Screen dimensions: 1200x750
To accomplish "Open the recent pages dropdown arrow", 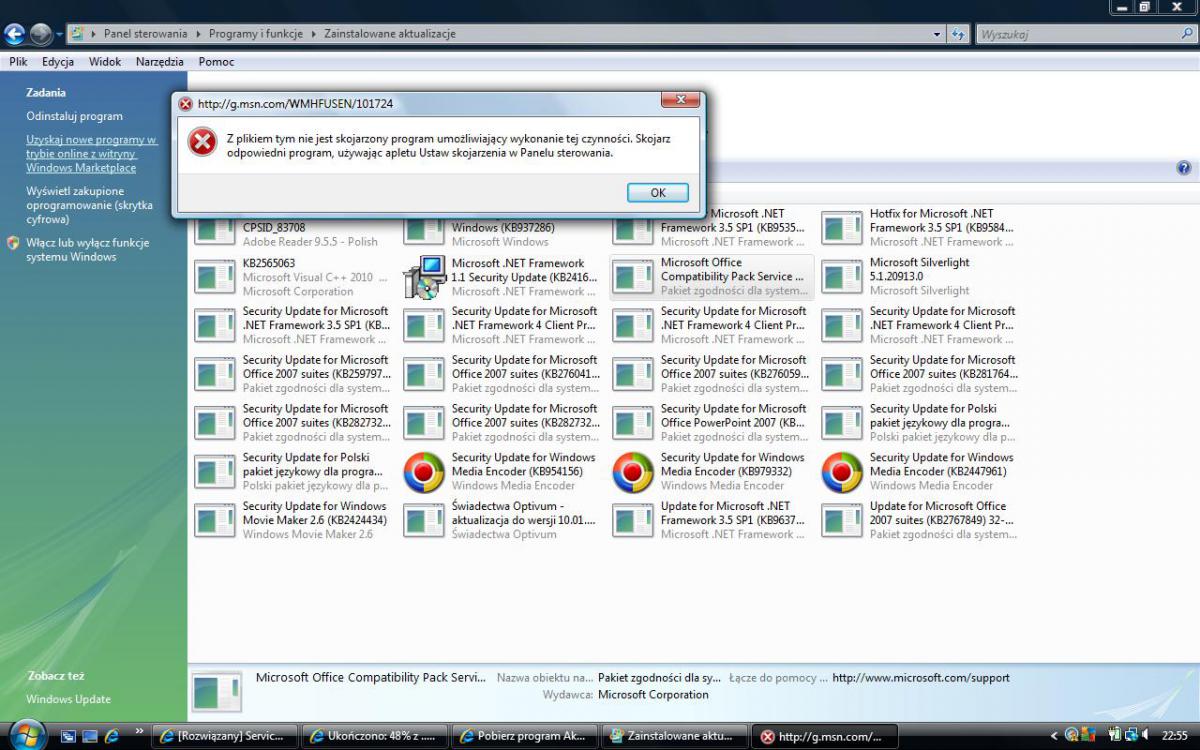I will (x=59, y=34).
